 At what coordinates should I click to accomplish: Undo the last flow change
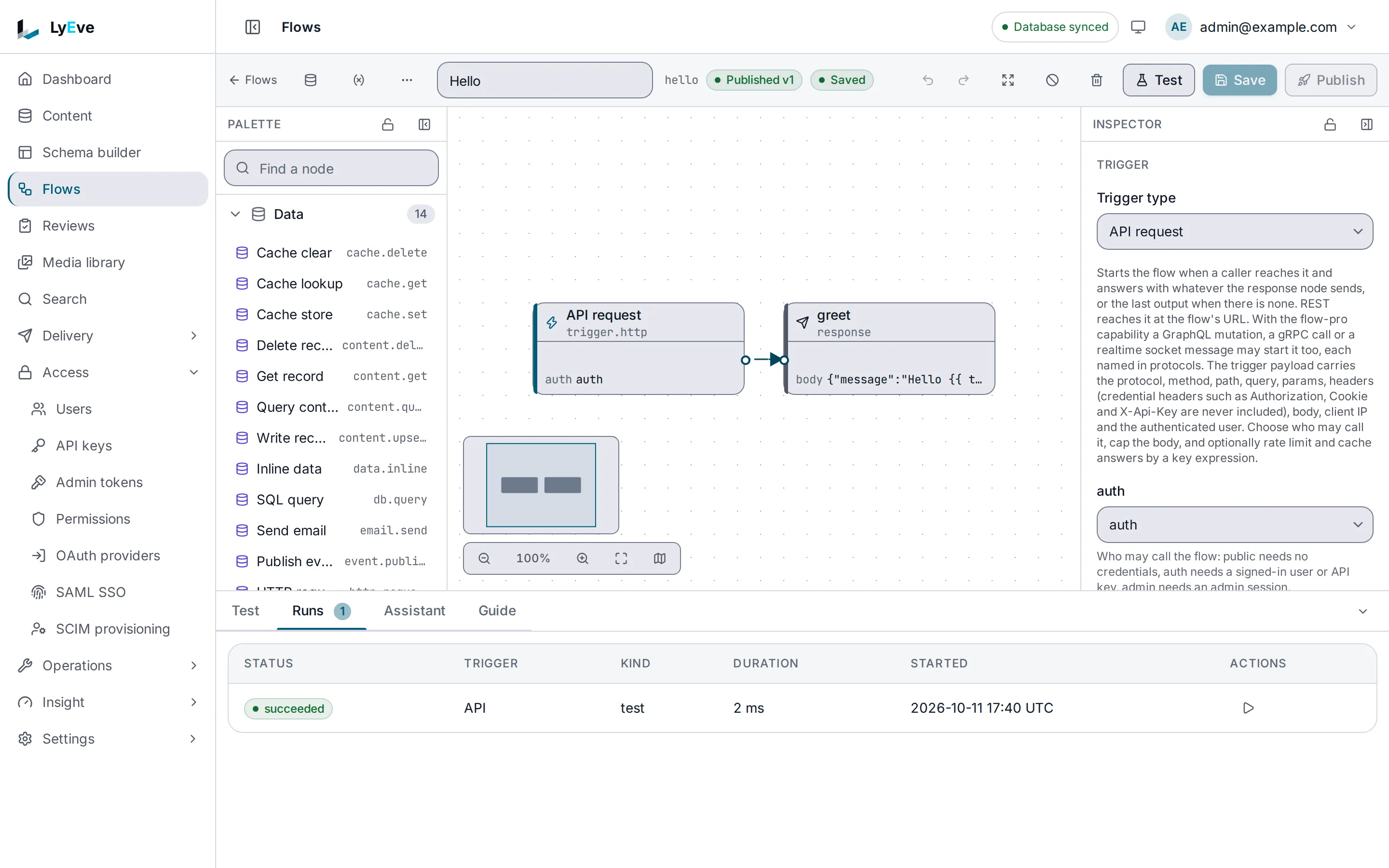pyautogui.click(x=928, y=80)
